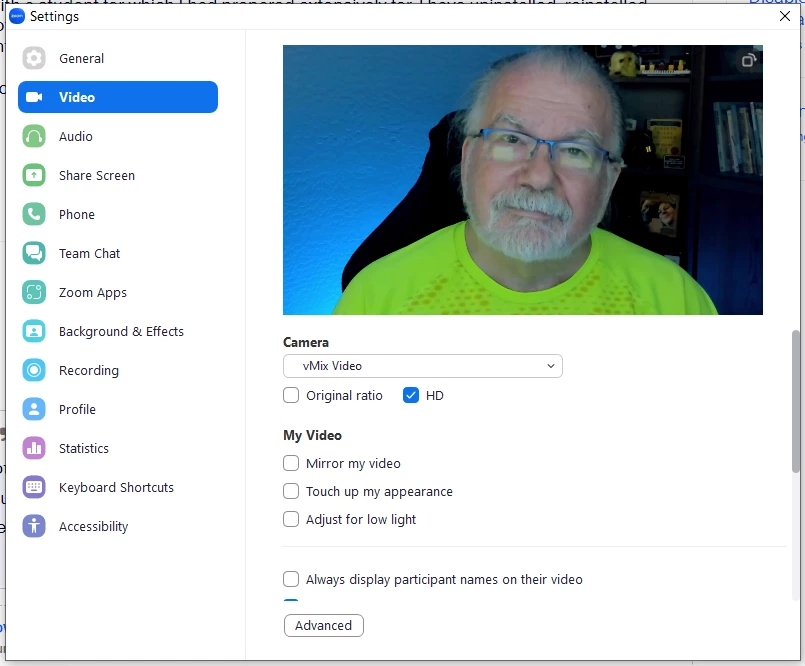The image size is (805, 666).
Task: Click the Zoom logo in title bar
Action: click(17, 16)
